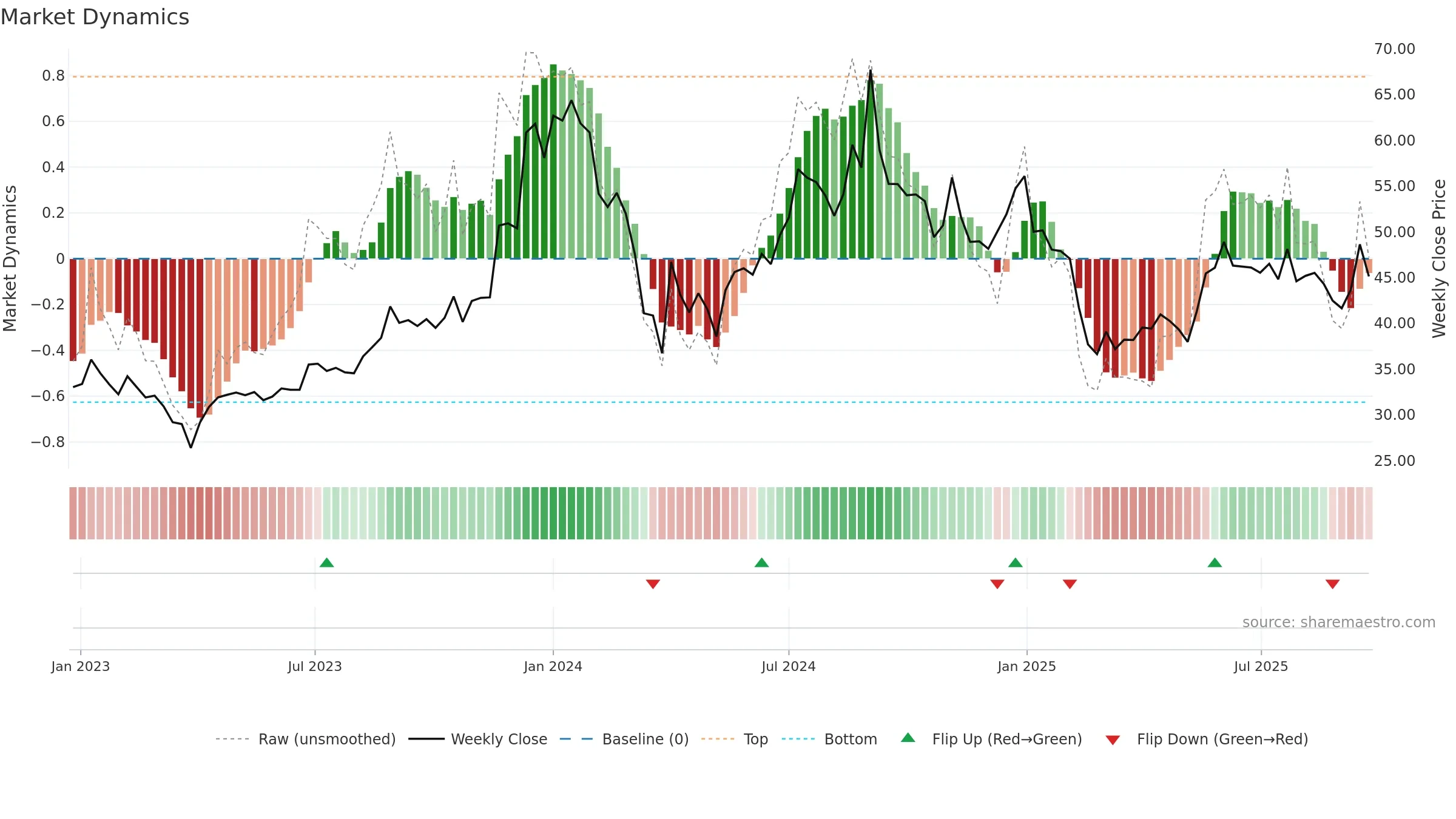This screenshot has width=1456, height=819.
Task: Select the first Flip Down marker before Jan 2025
Action: 997,584
